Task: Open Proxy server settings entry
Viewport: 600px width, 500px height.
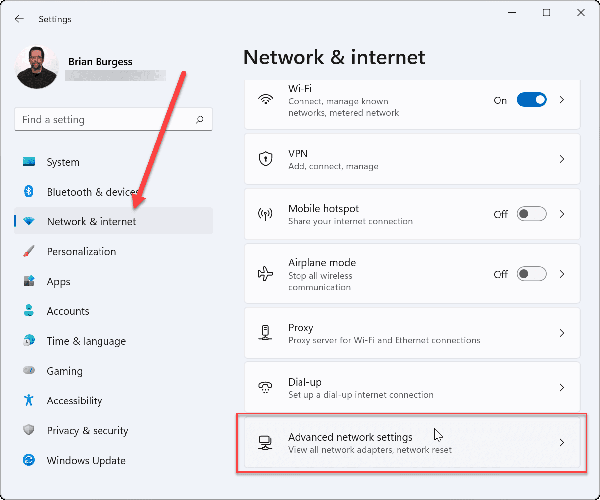Action: coord(412,333)
